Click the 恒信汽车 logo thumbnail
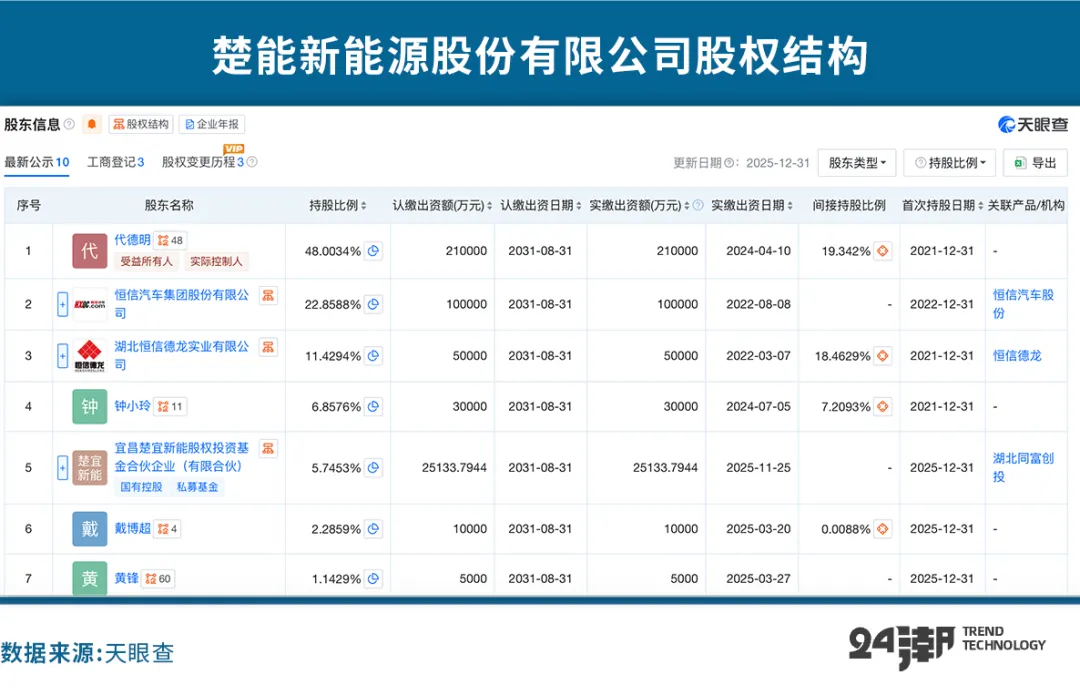This screenshot has width=1080, height=695. 90,304
